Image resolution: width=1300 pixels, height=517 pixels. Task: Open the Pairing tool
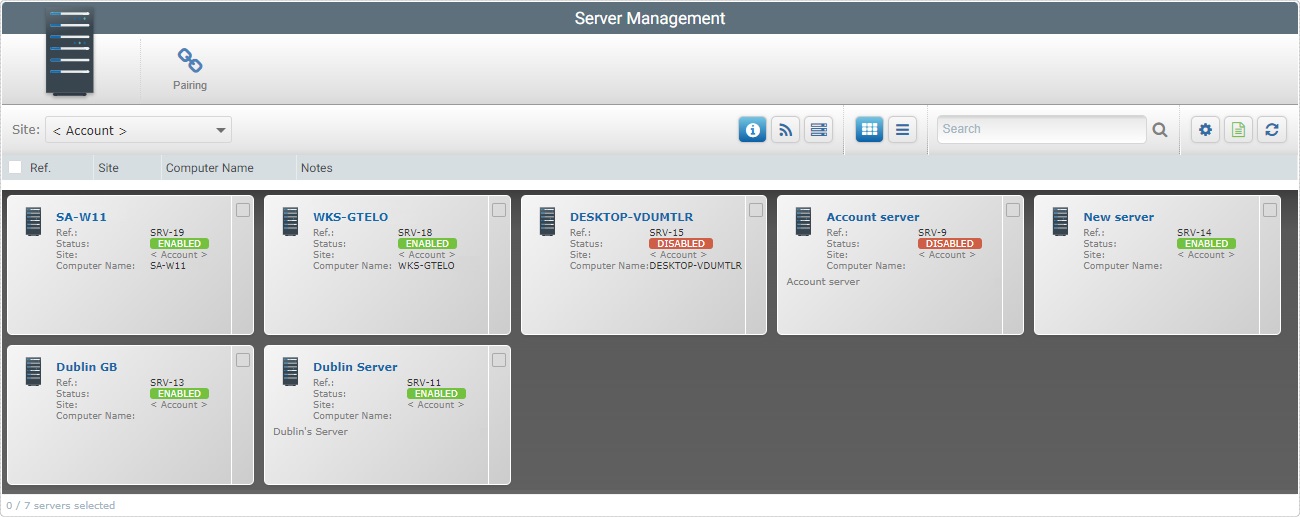click(189, 70)
